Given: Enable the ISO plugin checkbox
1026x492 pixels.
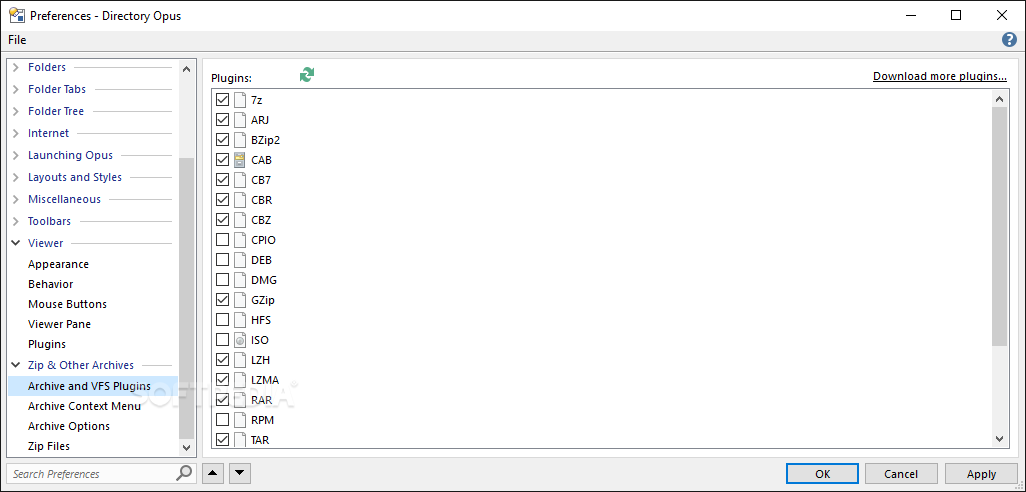Looking at the screenshot, I should pyautogui.click(x=222, y=340).
